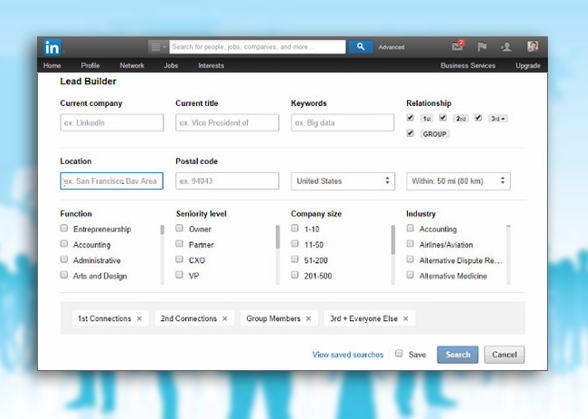
Task: Click the blue Search button
Action: (x=458, y=354)
